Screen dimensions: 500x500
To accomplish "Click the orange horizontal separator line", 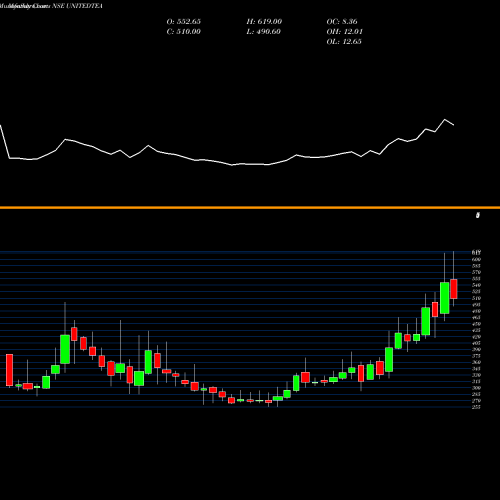I will pos(250,208).
